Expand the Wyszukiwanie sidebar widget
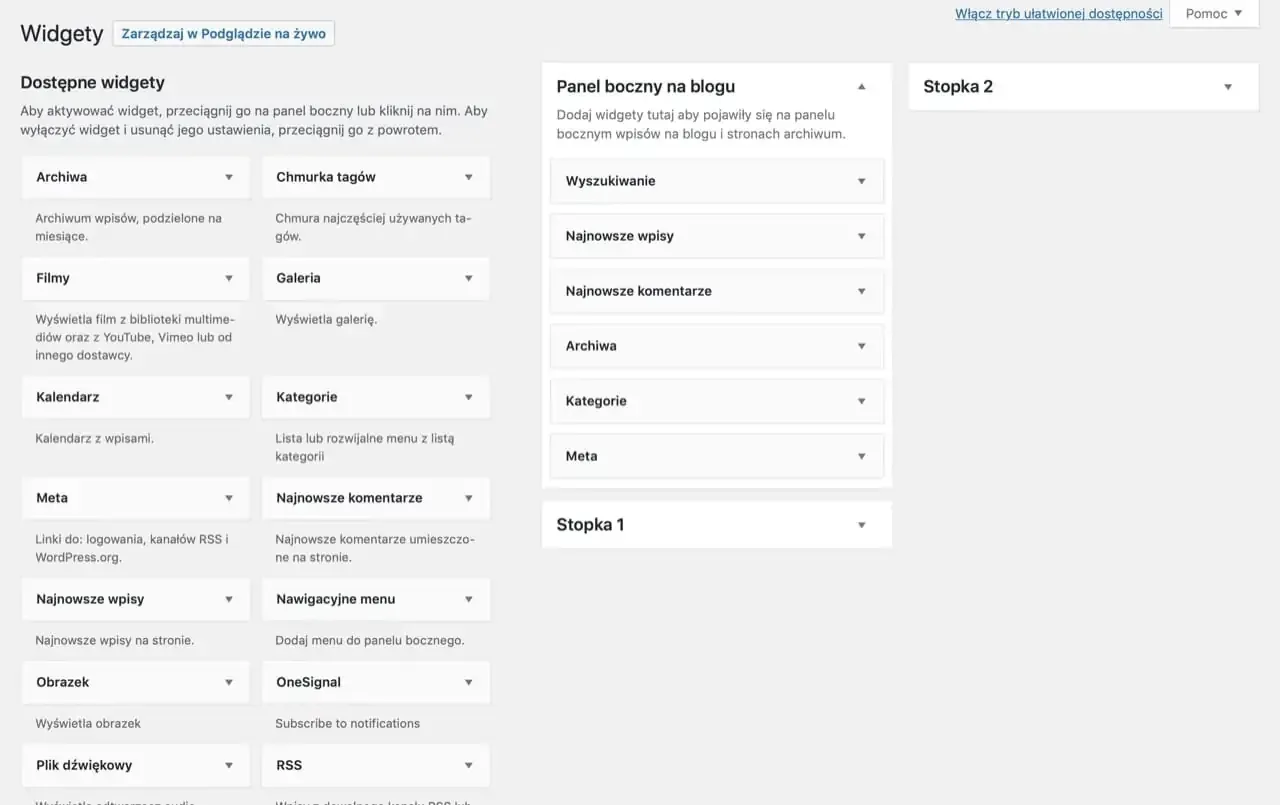The width and height of the screenshot is (1280, 805). [862, 181]
